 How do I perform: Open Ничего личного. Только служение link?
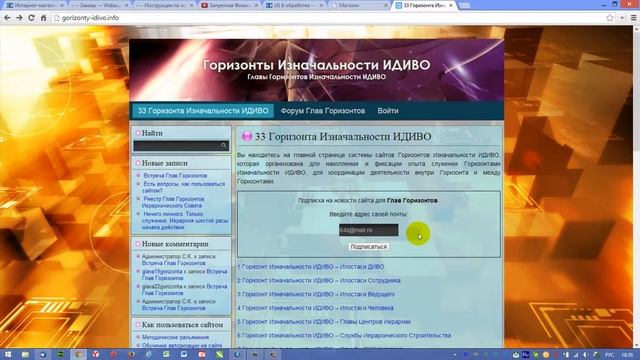tap(184, 220)
